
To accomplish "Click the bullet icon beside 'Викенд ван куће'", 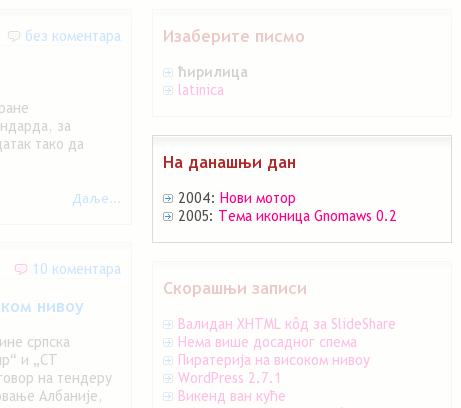I will pos(168,396).
